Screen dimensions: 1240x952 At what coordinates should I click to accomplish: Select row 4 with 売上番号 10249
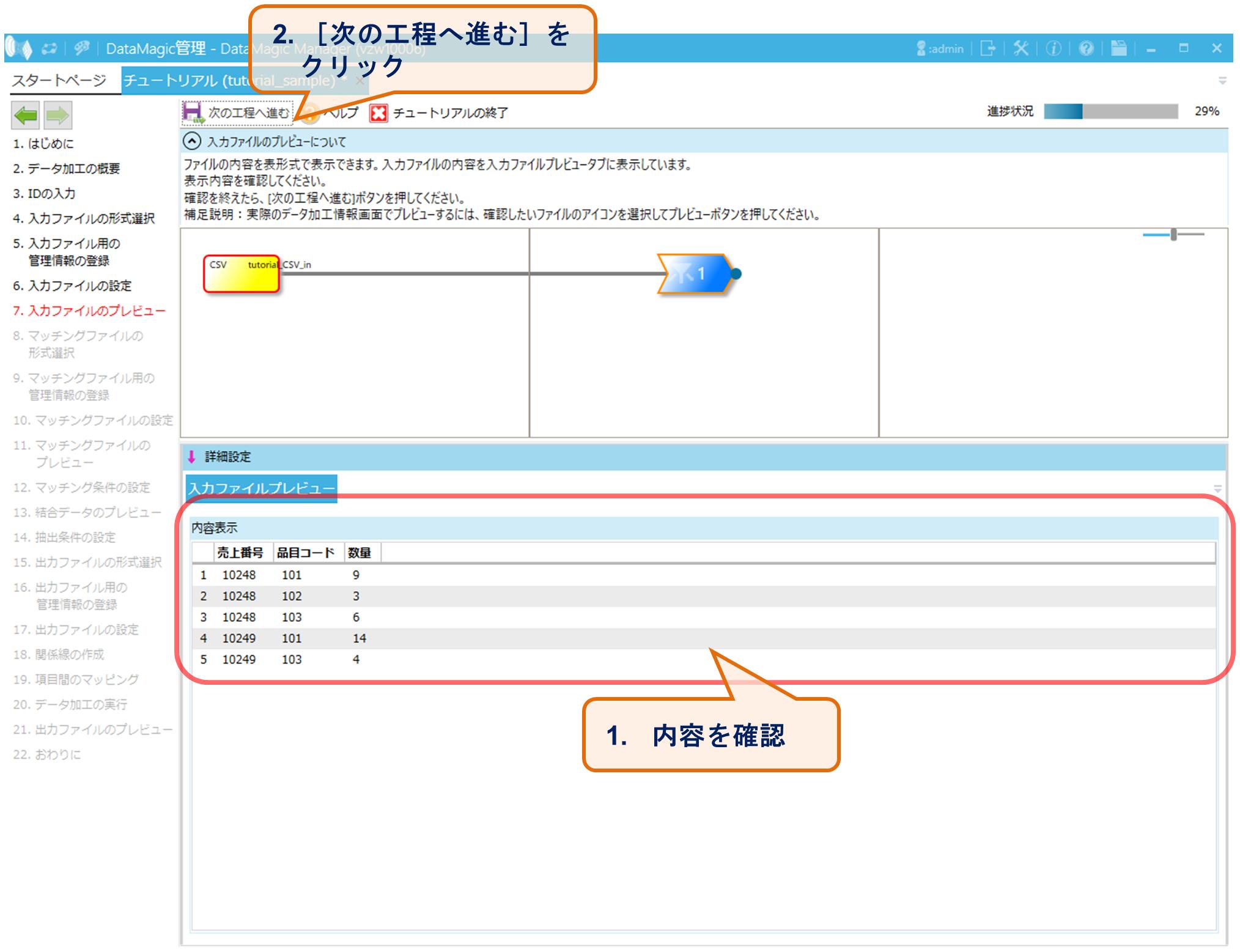click(238, 638)
